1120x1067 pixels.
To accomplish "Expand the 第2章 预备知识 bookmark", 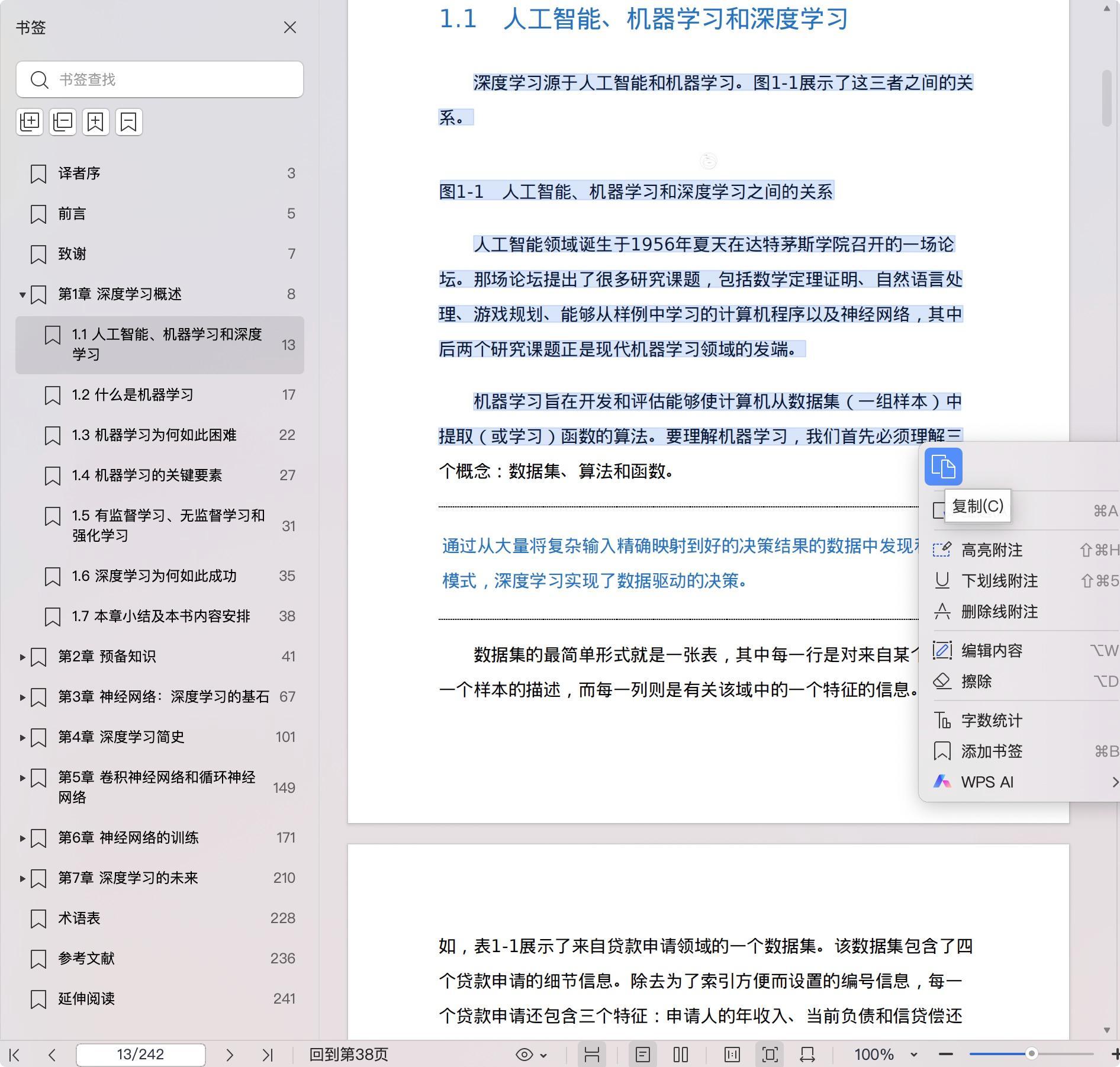I will (x=22, y=657).
